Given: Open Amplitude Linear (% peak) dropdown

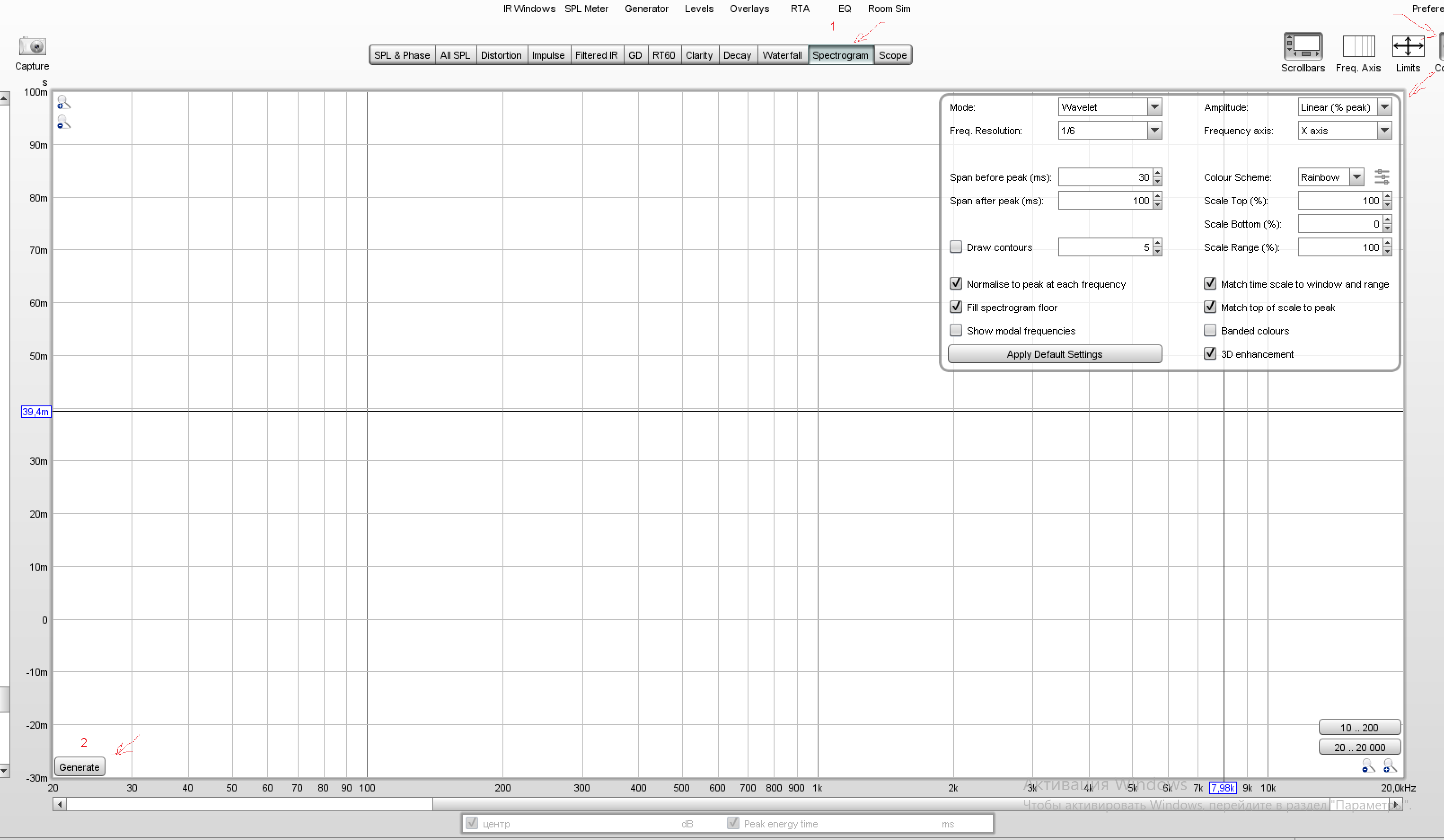Looking at the screenshot, I should (1344, 107).
